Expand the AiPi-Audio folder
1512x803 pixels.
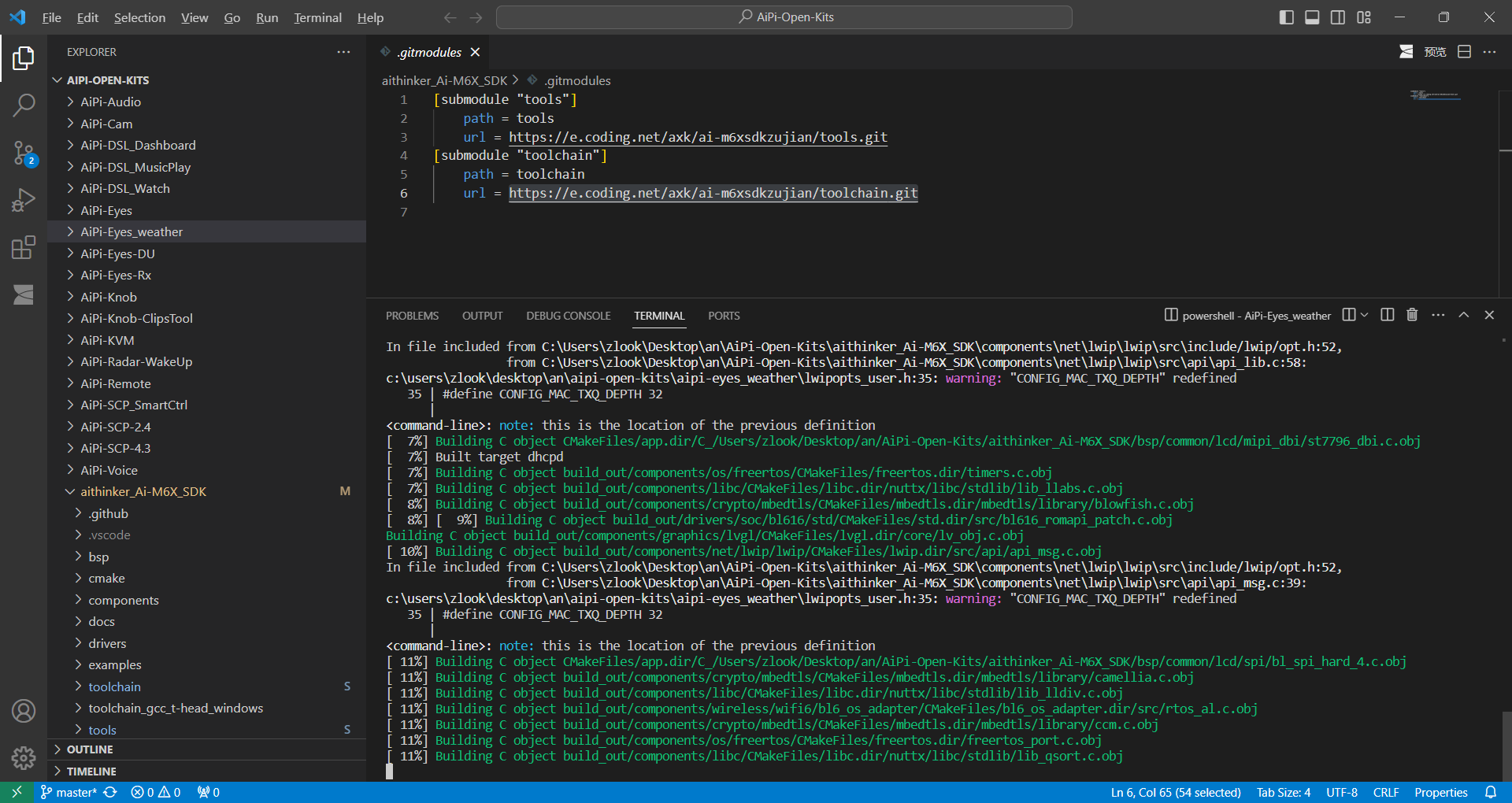pyautogui.click(x=206, y=102)
